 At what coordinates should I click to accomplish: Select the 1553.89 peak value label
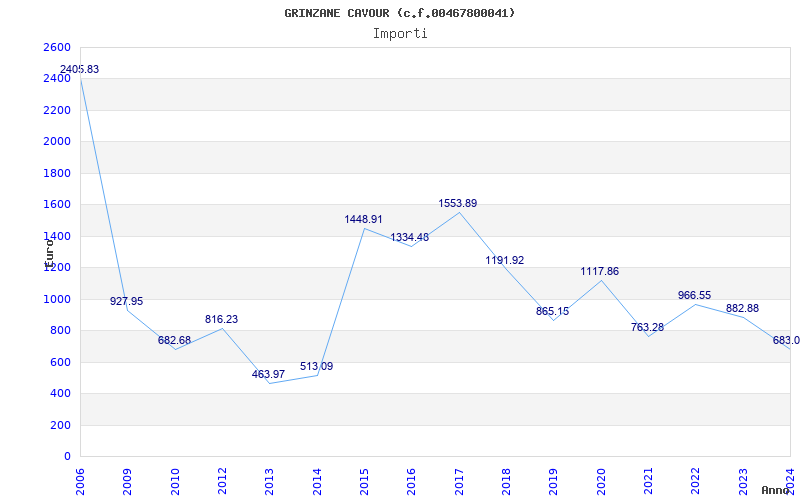[x=458, y=203]
